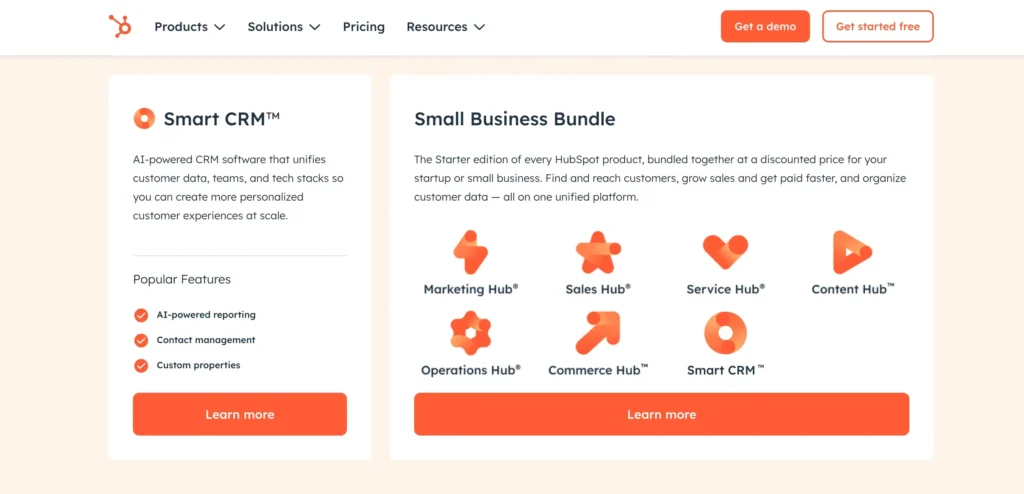Click the Operations Hub gear icon

click(470, 333)
